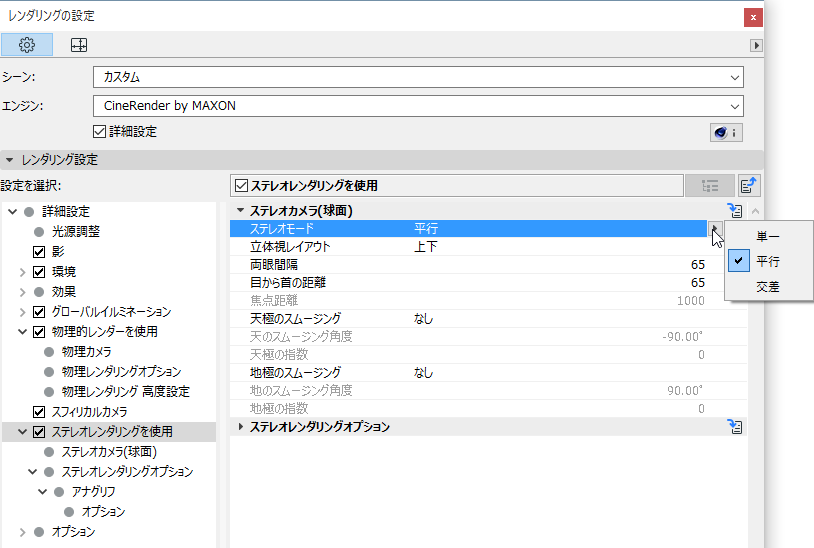Toggle the 物理的レンダーを使用 checkbox
The image size is (814, 548).
click(x=39, y=332)
